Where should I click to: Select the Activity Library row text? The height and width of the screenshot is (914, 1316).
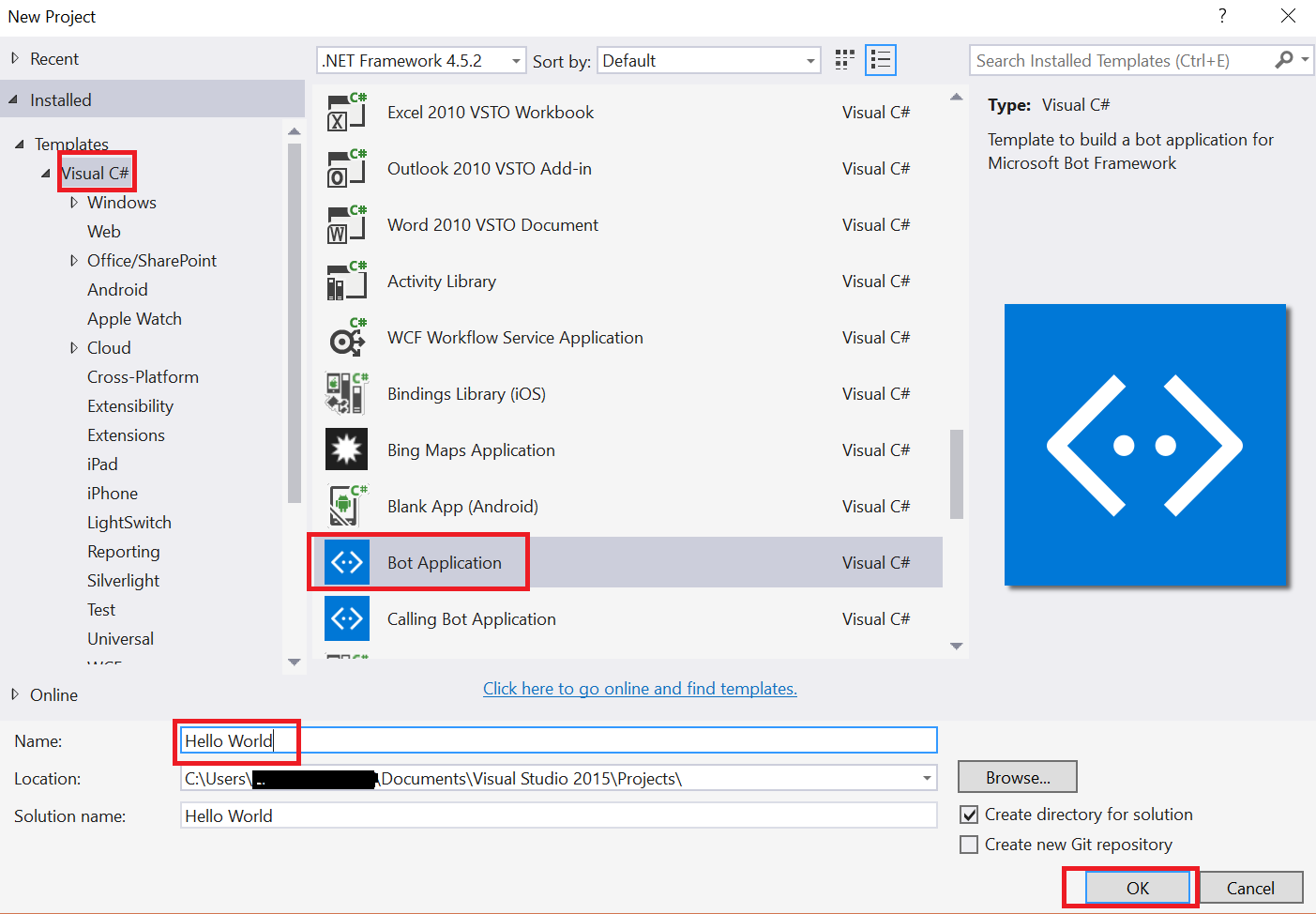pyautogui.click(x=442, y=282)
